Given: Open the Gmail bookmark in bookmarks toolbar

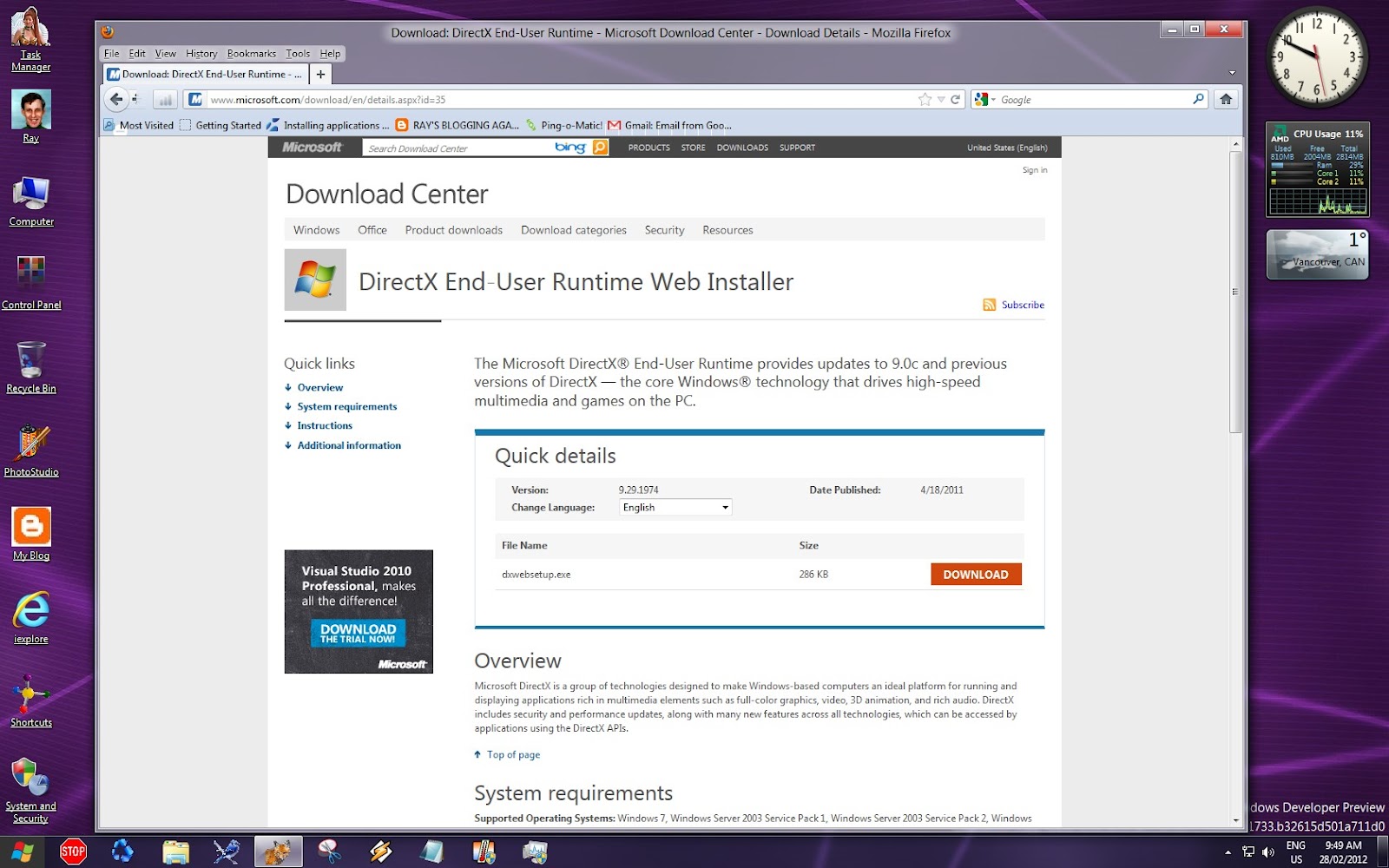Looking at the screenshot, I should 669,125.
